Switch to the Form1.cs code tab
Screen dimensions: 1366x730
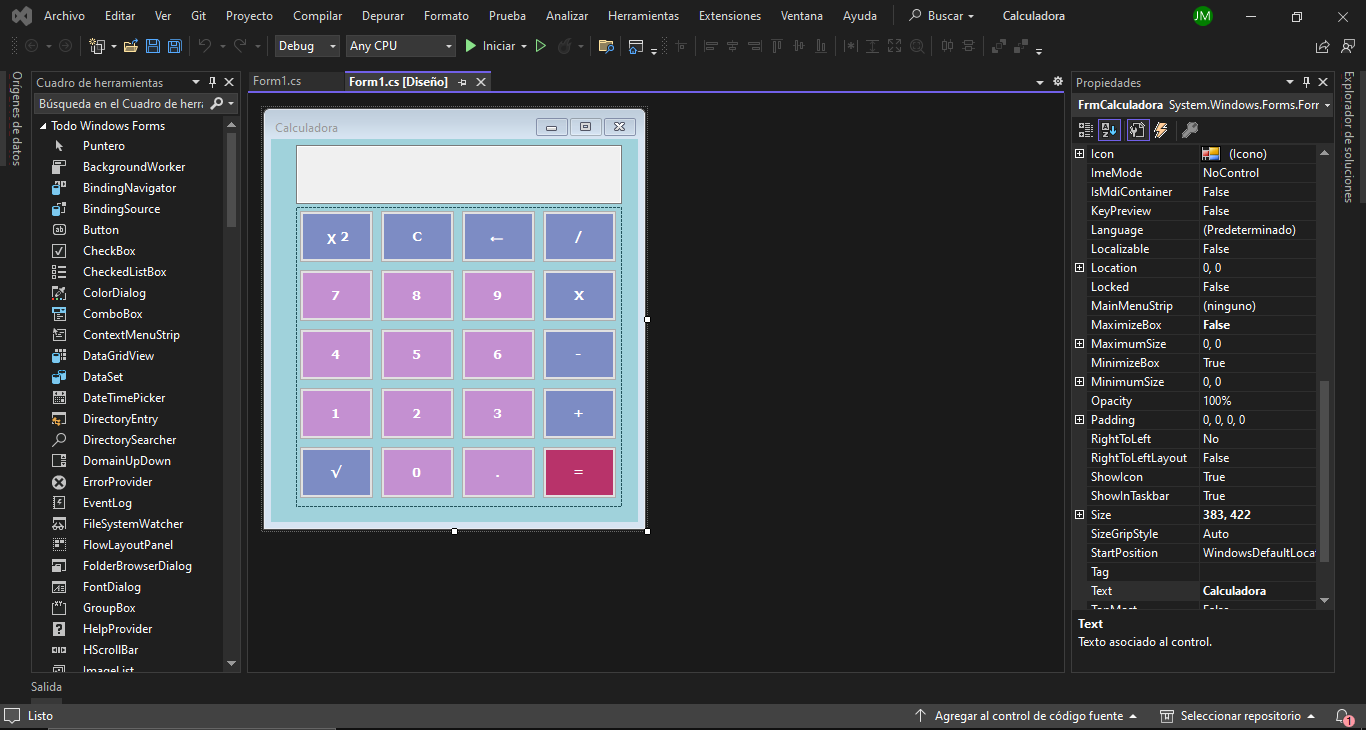(x=277, y=82)
